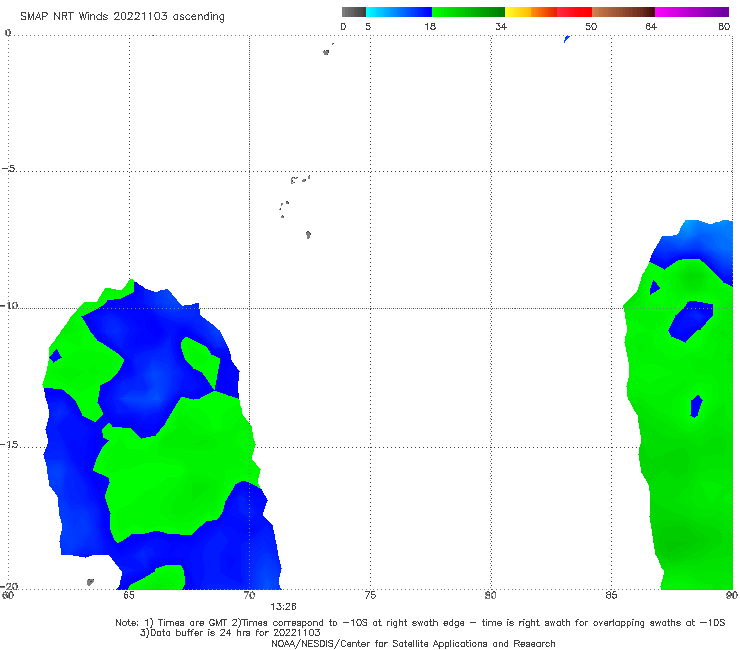Click the brown segment of the color bar
This screenshot has height=650, width=740.
623,12
